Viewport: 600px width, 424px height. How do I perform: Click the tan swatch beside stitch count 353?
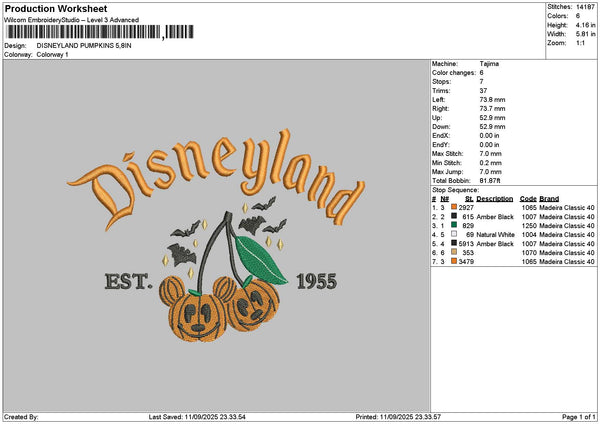[454, 252]
